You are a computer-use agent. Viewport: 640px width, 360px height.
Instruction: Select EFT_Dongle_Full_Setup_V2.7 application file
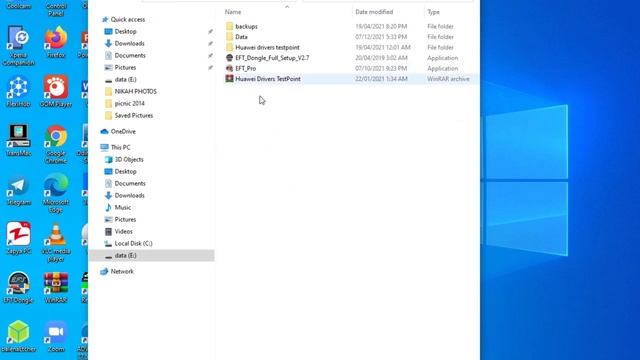272,58
